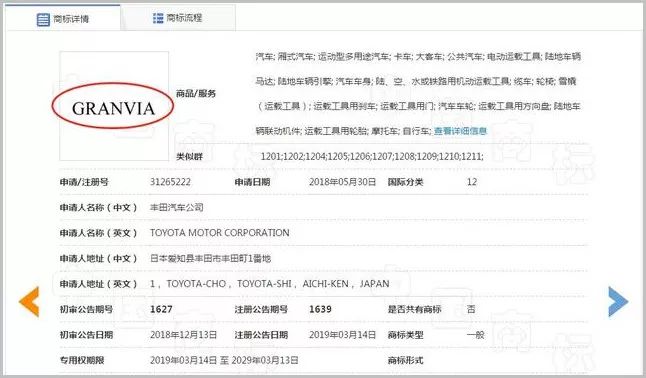The height and width of the screenshot is (378, 646).
Task: Select application number 31265222
Action: pyautogui.click(x=170, y=182)
